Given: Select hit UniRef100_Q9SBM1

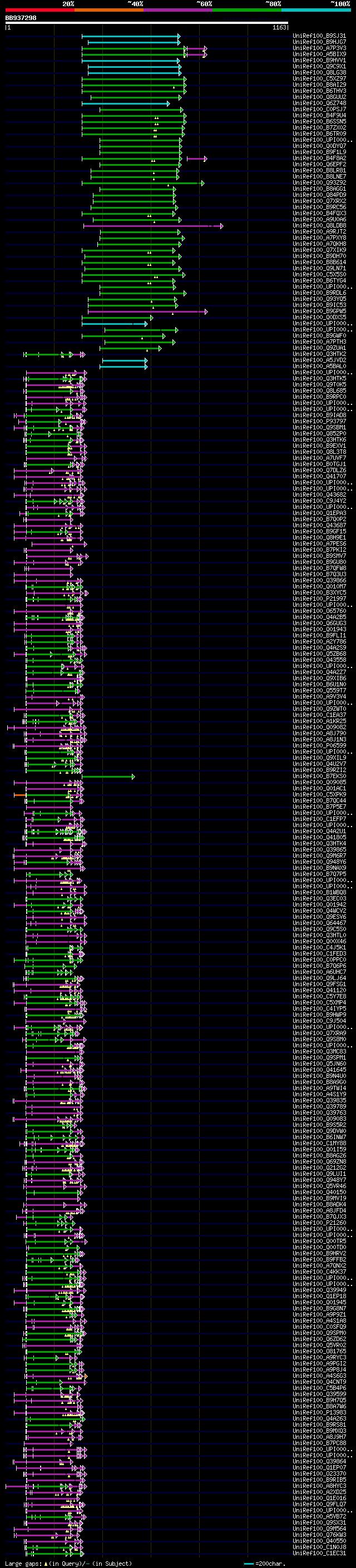Looking at the screenshot, I should [x=319, y=427].
